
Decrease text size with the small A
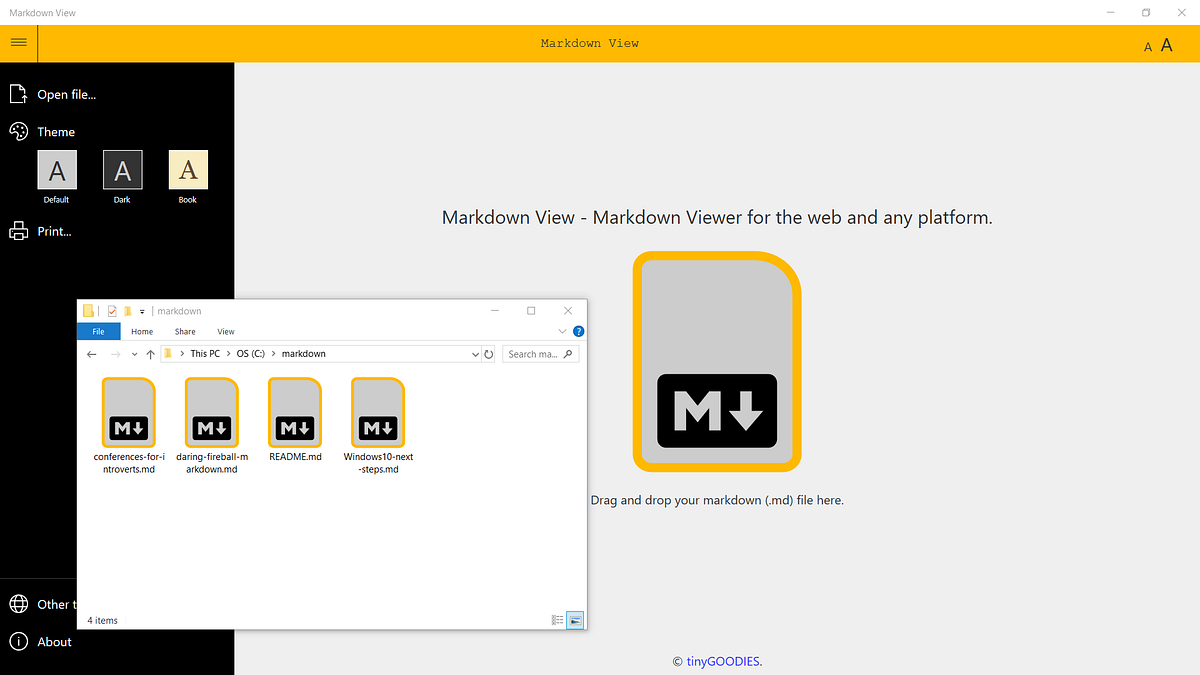click(1147, 46)
